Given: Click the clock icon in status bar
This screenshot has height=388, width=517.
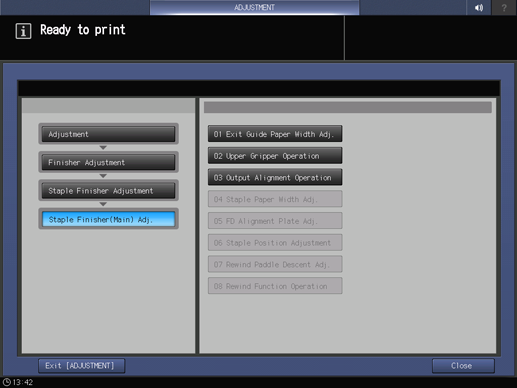Looking at the screenshot, I should click(x=7, y=382).
